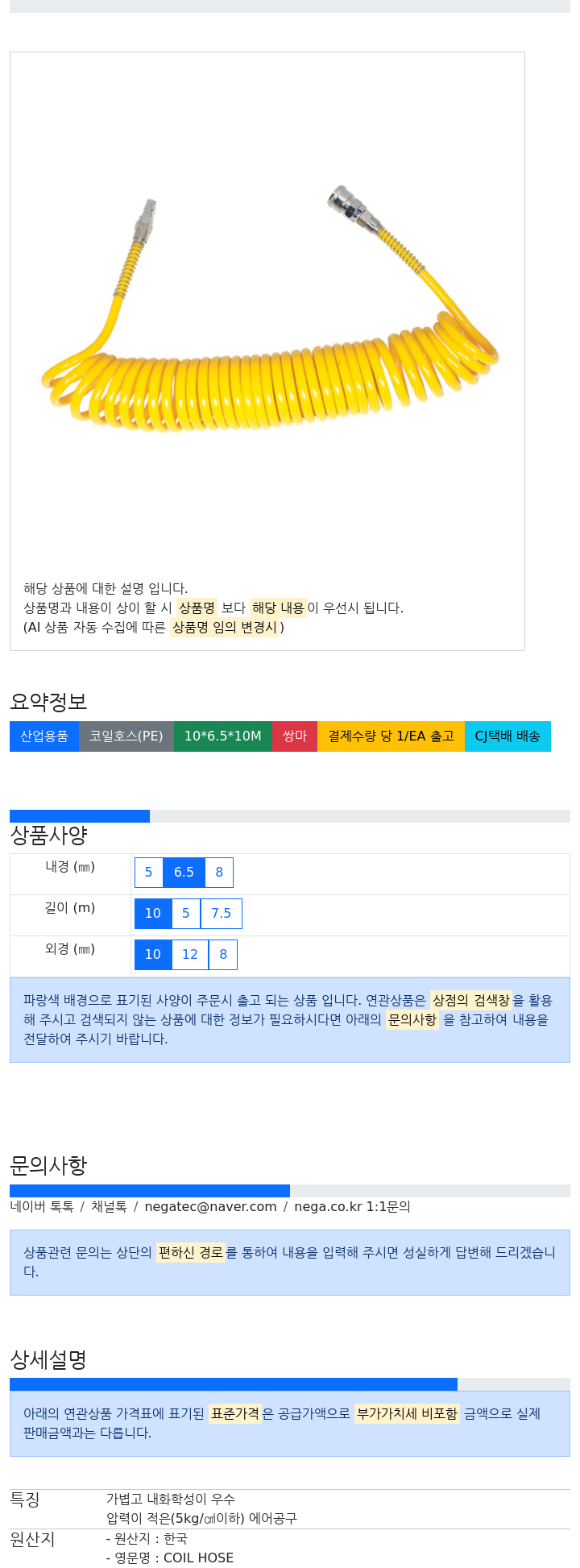This screenshot has height=1568, width=580.
Task: Click the 쌍마 red brand tag
Action: pyautogui.click(x=295, y=736)
